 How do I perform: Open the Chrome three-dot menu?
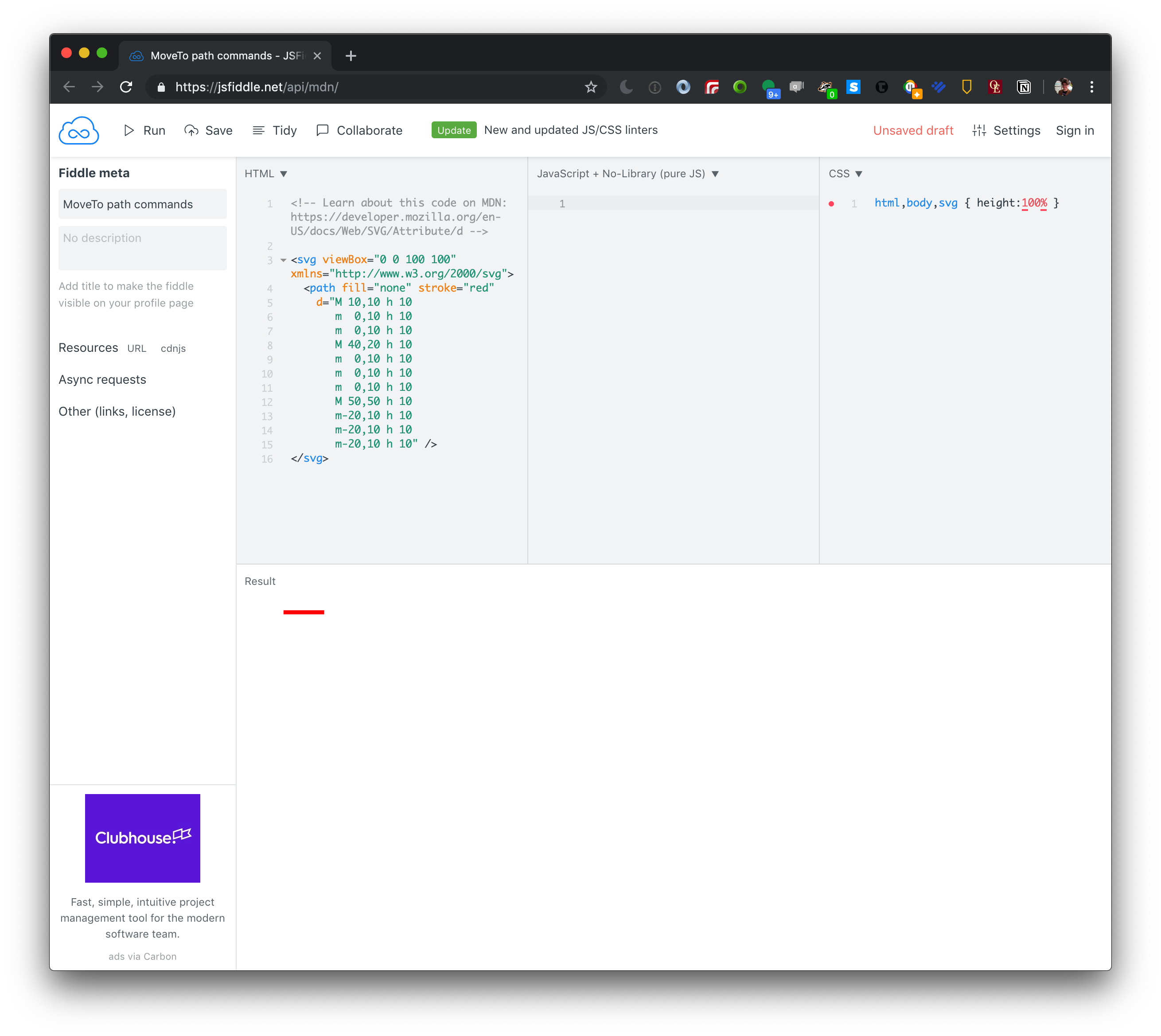click(1091, 86)
